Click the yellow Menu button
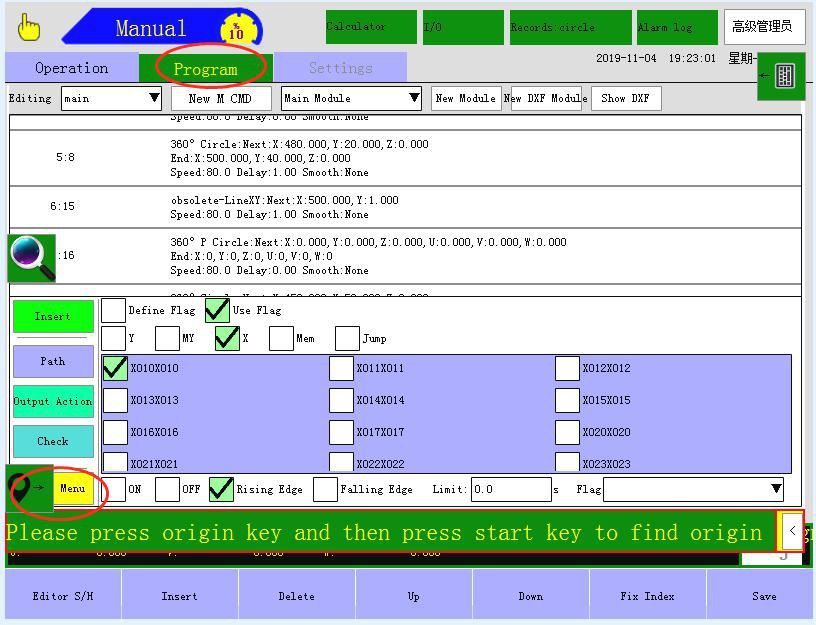 (73, 488)
